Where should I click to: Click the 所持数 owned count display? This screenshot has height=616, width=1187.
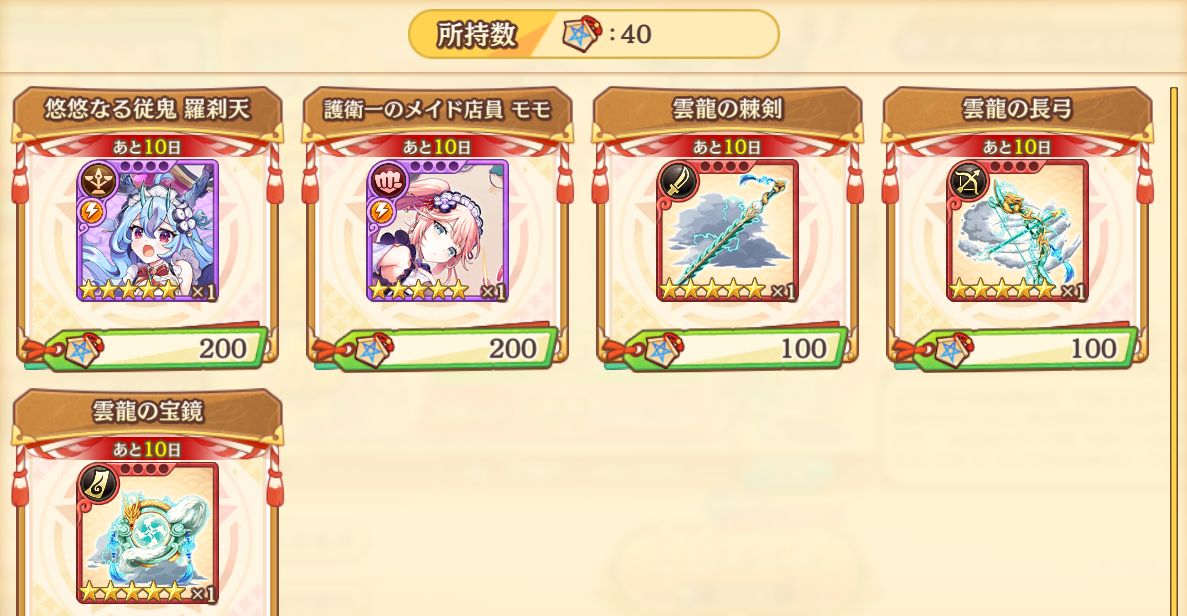[594, 34]
